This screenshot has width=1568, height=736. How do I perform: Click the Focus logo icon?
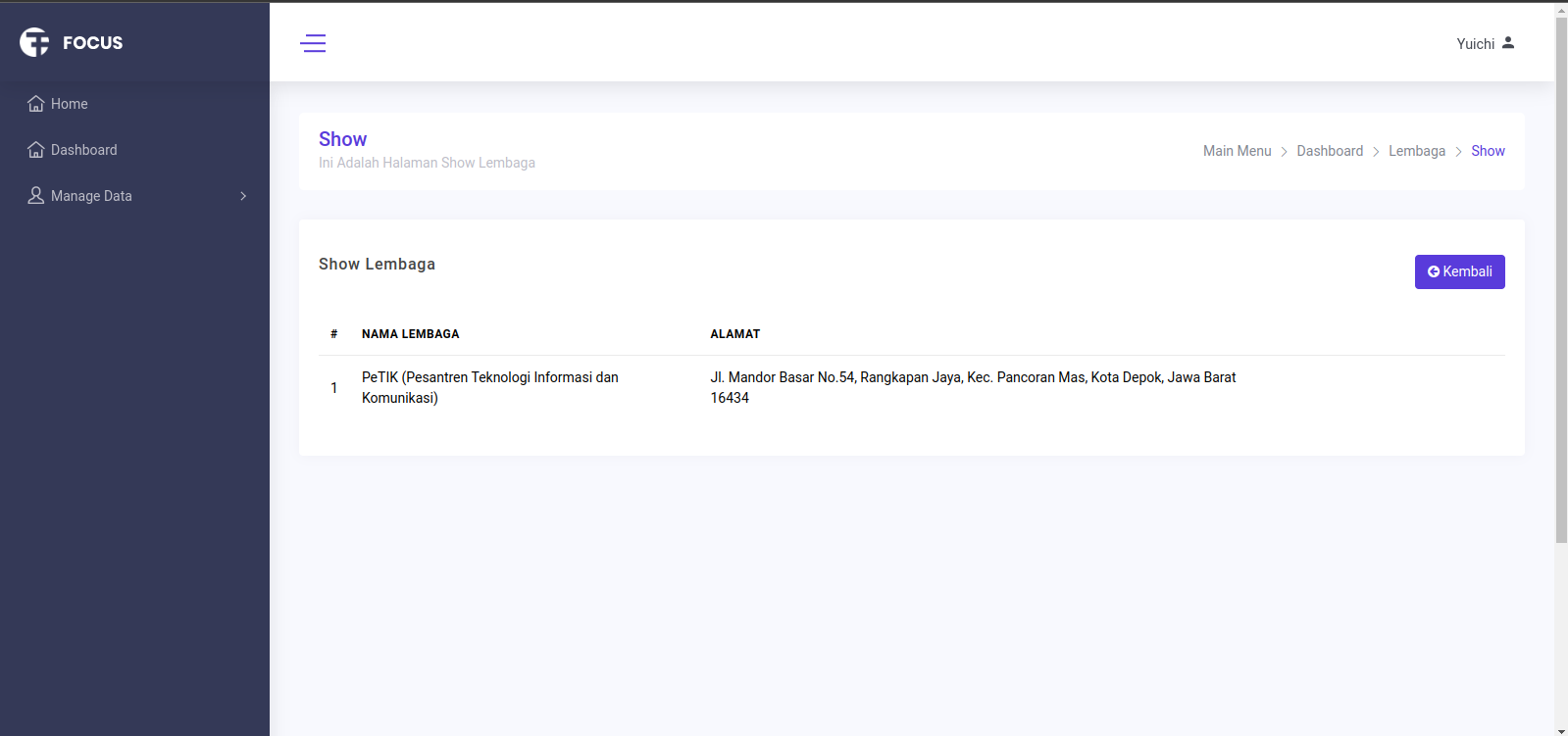coord(34,42)
